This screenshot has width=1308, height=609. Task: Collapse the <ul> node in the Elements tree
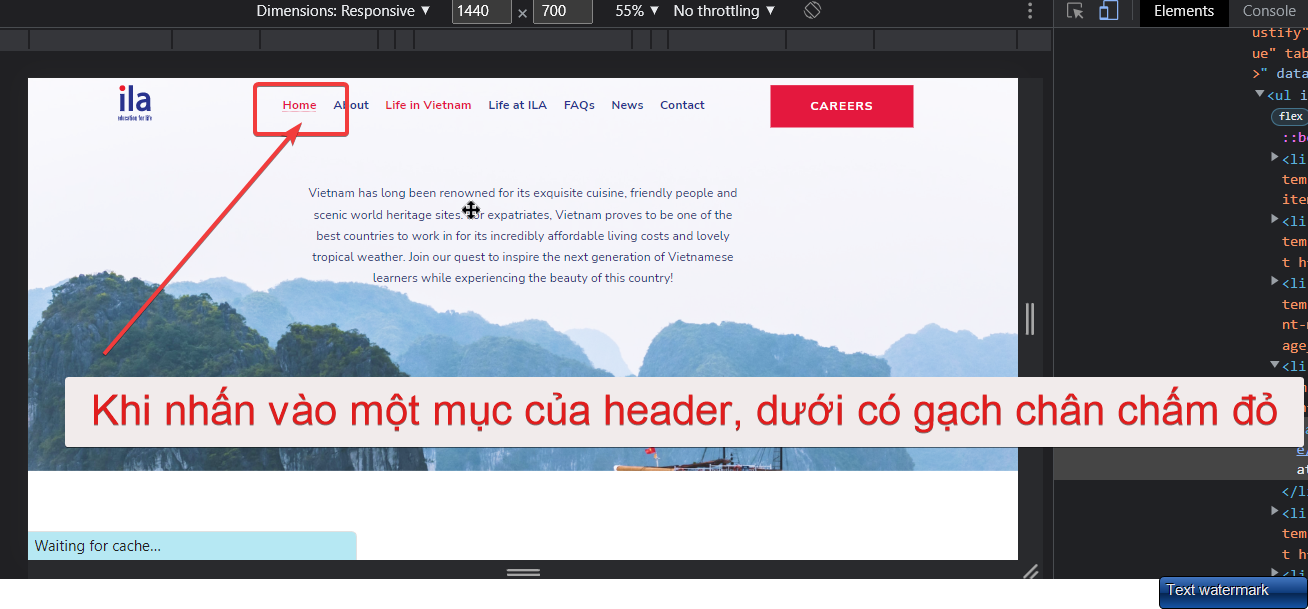[x=1260, y=94]
